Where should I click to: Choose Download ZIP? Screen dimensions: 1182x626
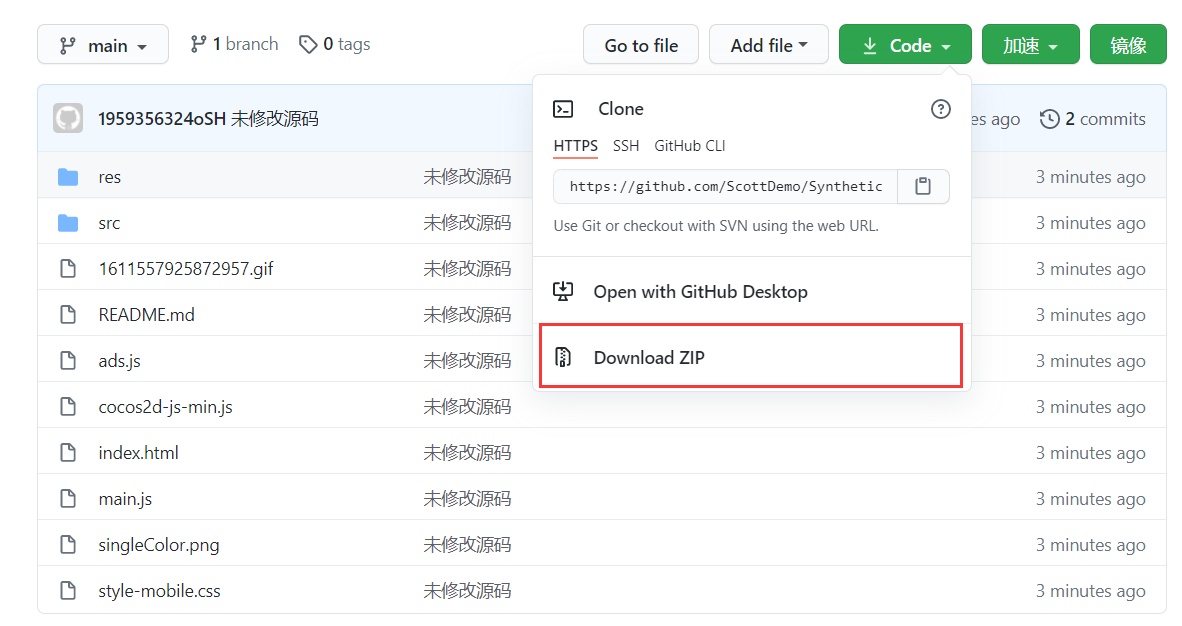(751, 357)
